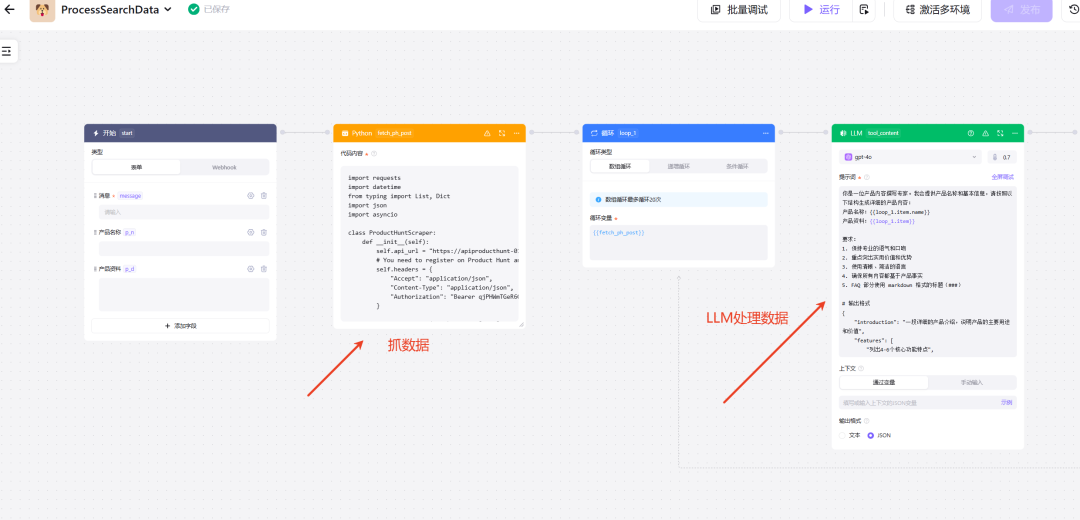Click the warning icon on Python node

[487, 133]
